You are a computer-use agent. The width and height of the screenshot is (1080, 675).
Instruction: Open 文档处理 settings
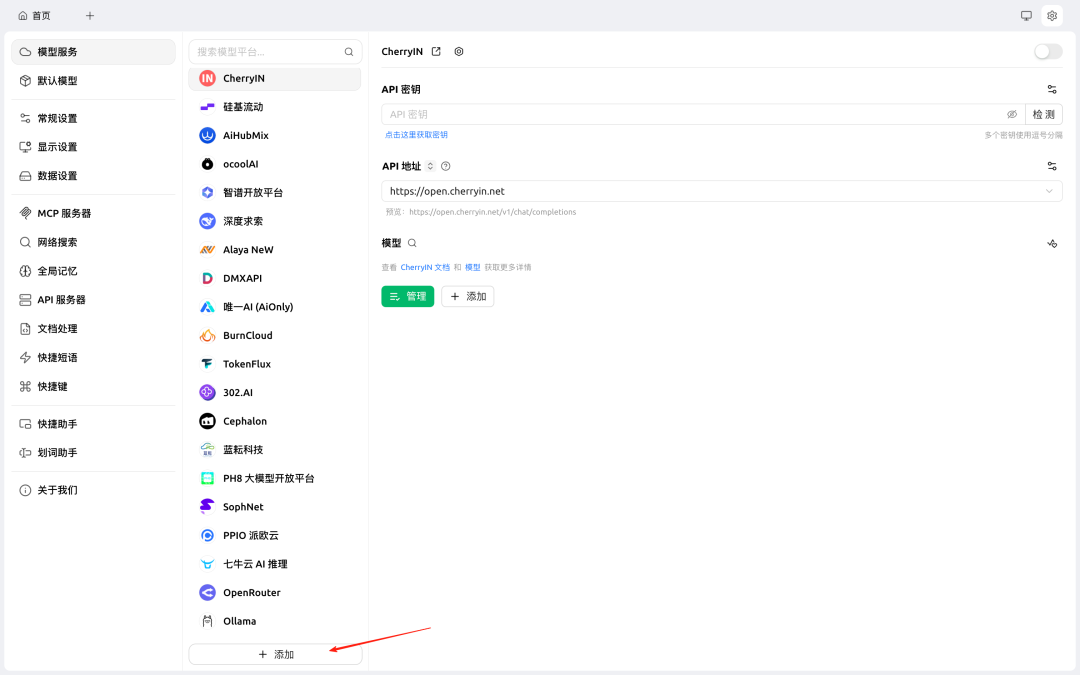94,329
